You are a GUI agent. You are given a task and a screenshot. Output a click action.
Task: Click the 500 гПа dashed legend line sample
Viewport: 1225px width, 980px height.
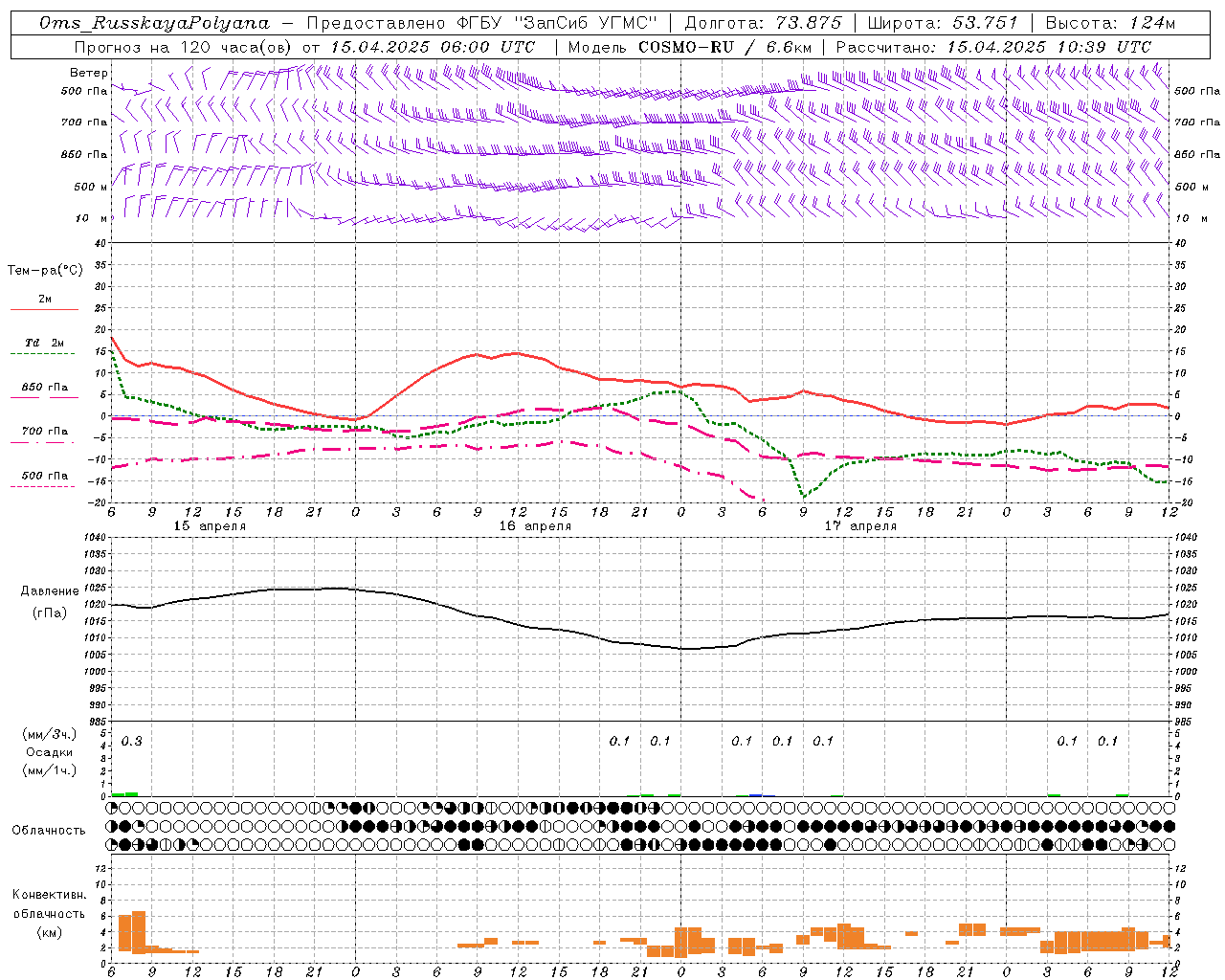[x=43, y=487]
